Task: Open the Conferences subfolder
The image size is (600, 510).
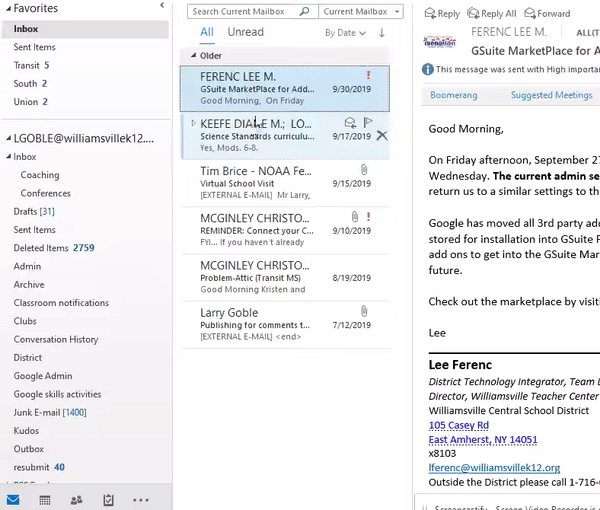Action: click(46, 193)
